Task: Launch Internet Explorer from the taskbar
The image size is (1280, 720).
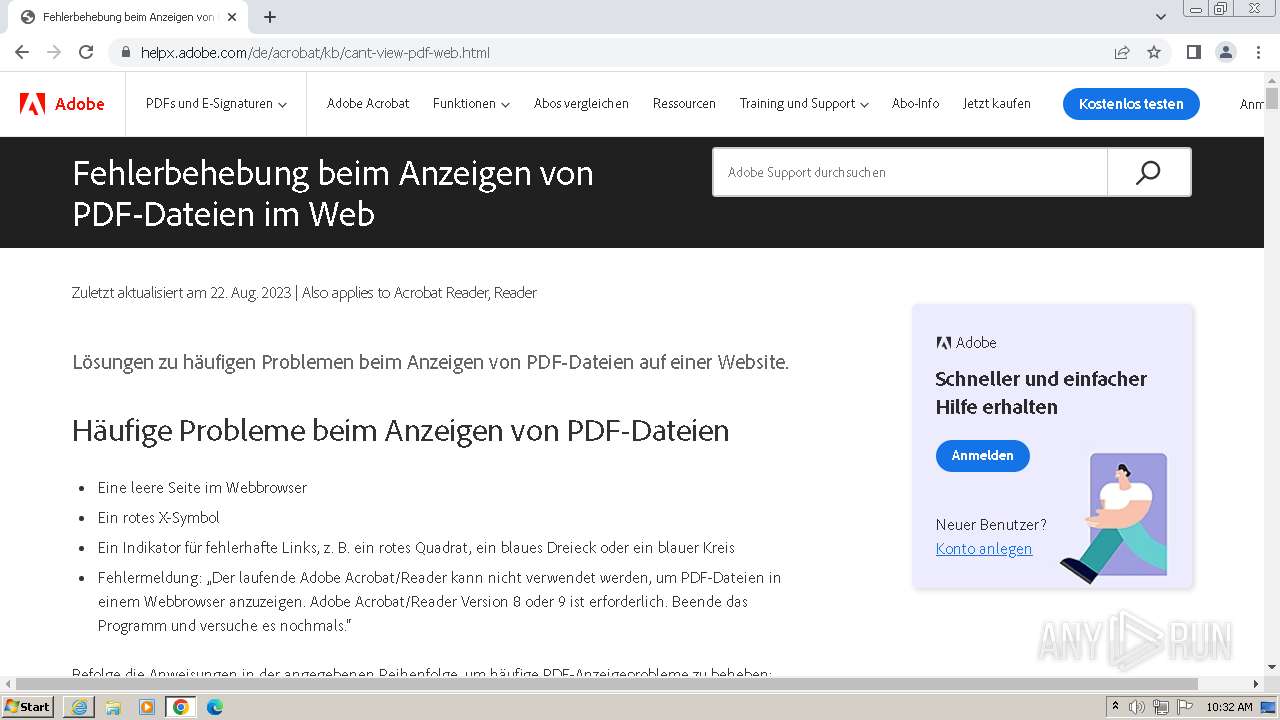Action: coord(79,707)
